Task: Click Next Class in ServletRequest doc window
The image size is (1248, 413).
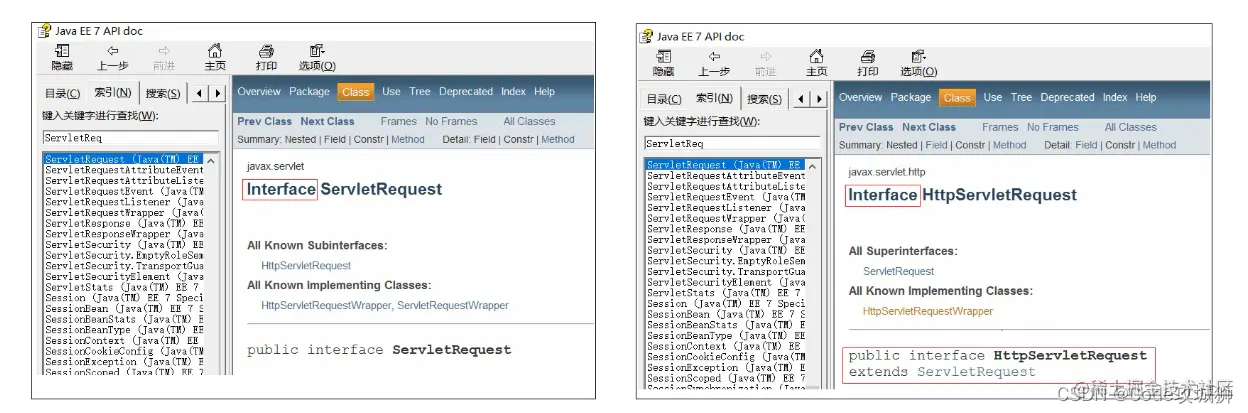Action: [327, 121]
